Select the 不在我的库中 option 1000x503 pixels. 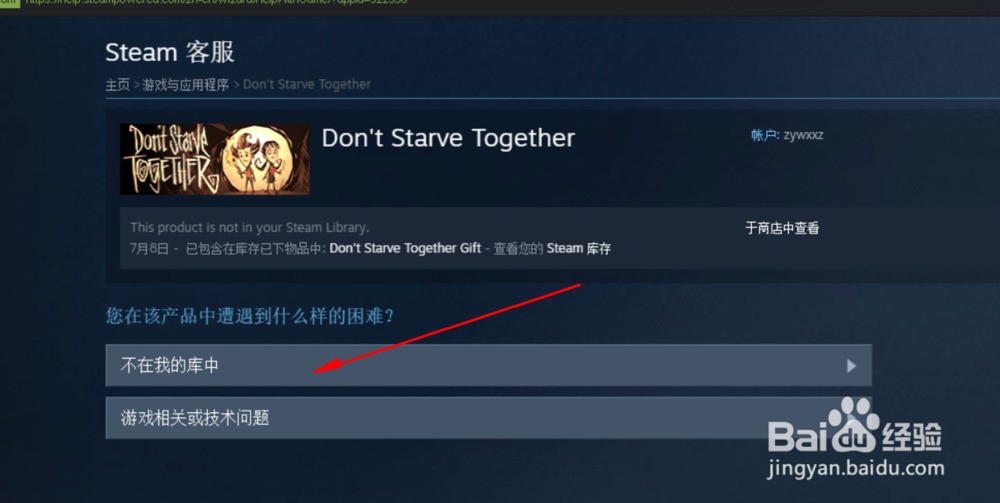click(489, 365)
